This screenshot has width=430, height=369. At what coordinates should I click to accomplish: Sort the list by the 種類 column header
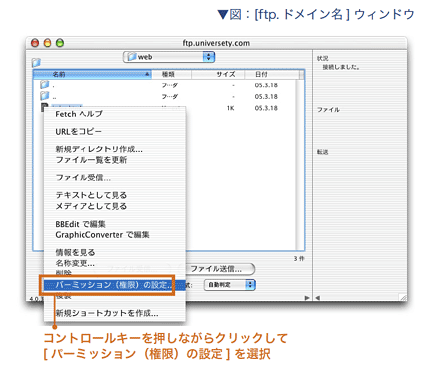pos(171,74)
